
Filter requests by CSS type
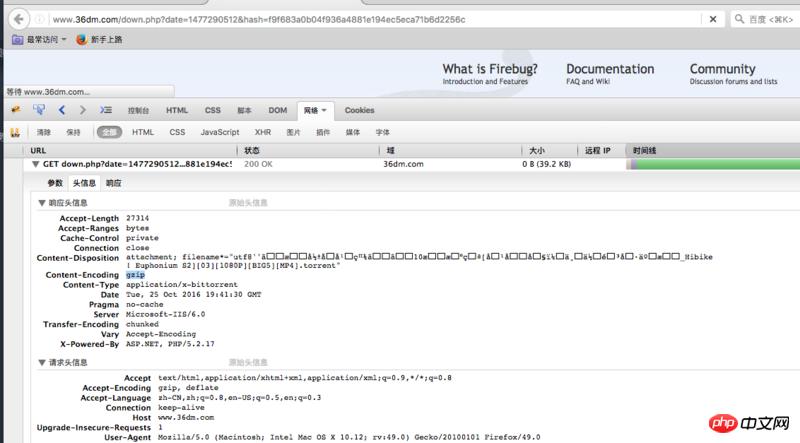(x=177, y=132)
